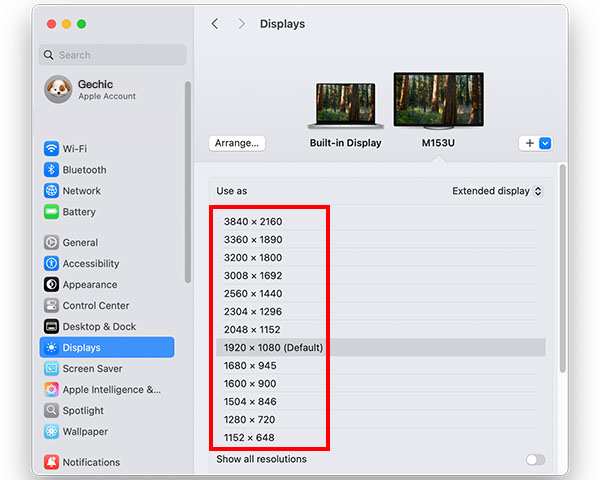Select resolution 3200 × 1800
600x480 pixels.
(381, 257)
